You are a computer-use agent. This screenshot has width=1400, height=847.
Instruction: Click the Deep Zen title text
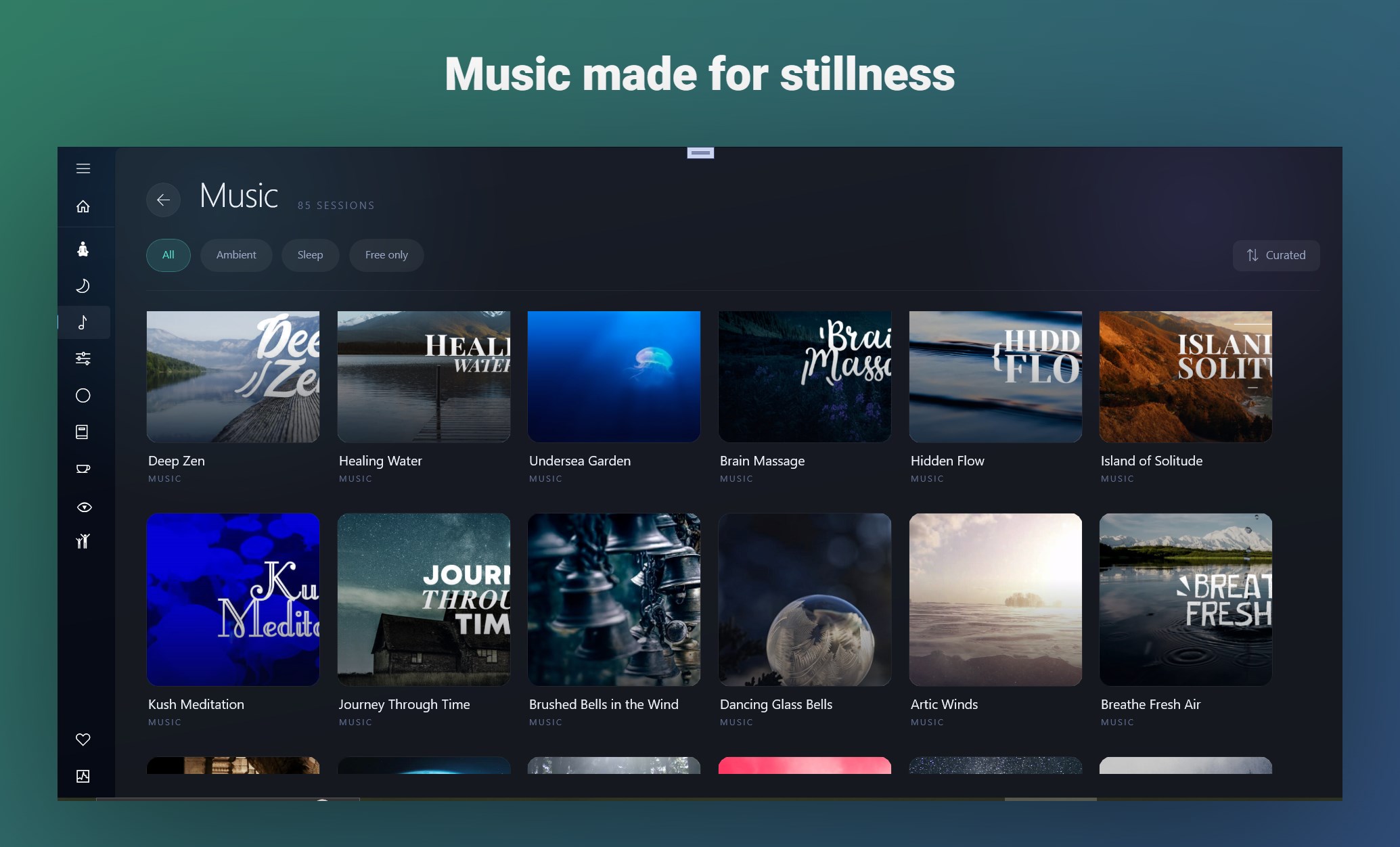(x=177, y=461)
